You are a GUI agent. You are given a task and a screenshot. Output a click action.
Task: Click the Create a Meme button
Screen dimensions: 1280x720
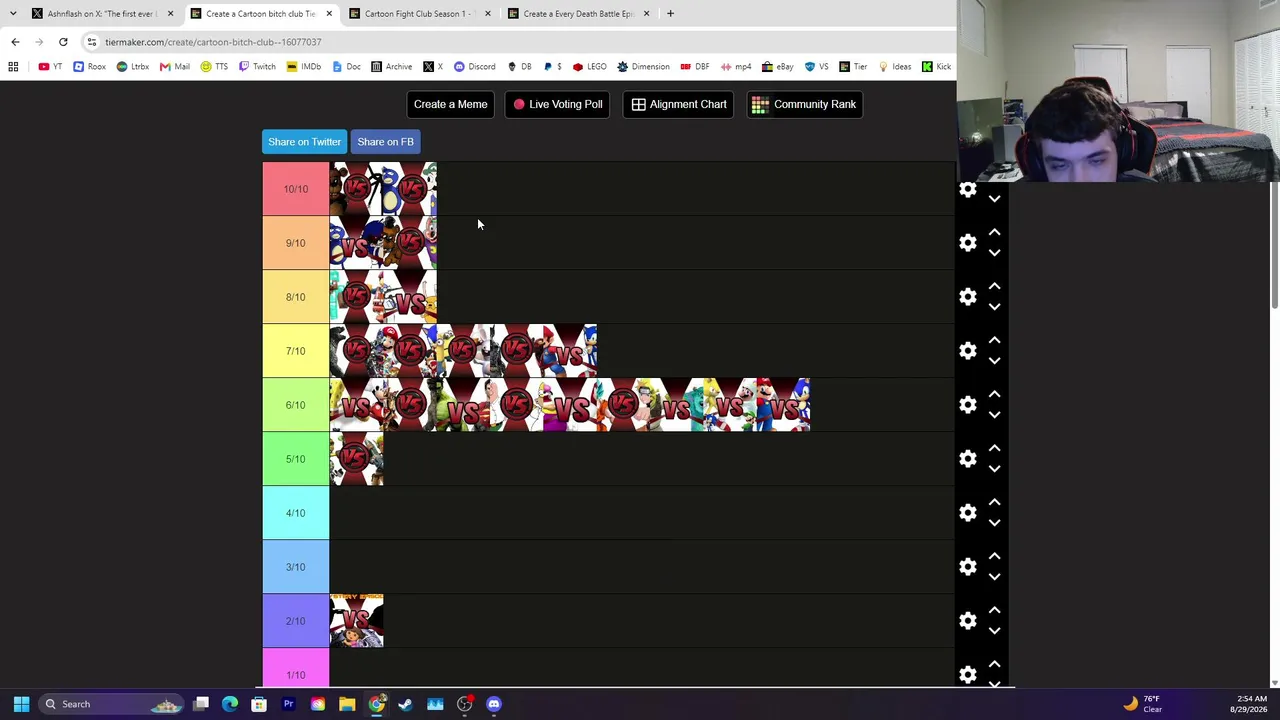(x=450, y=104)
